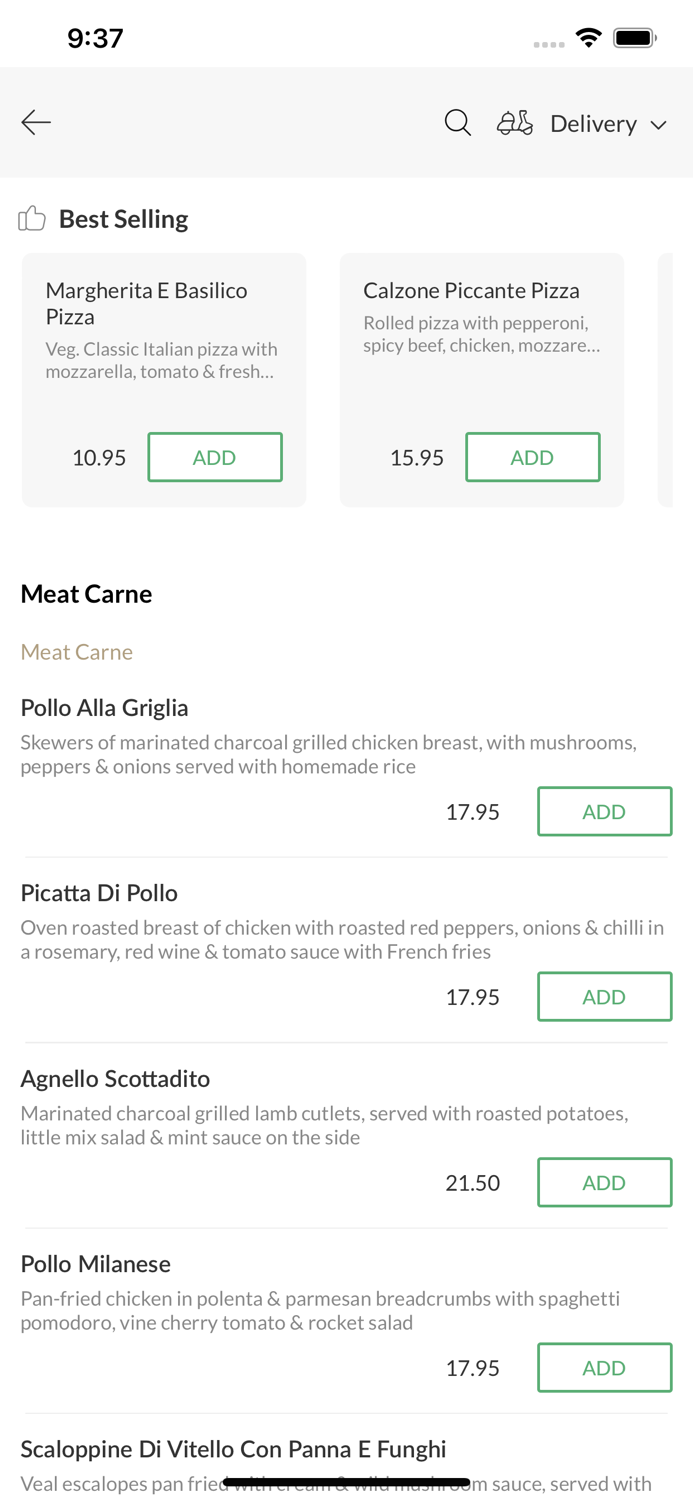Tap the battery status icon
Image resolution: width=693 pixels, height=1500 pixels.
[x=634, y=38]
